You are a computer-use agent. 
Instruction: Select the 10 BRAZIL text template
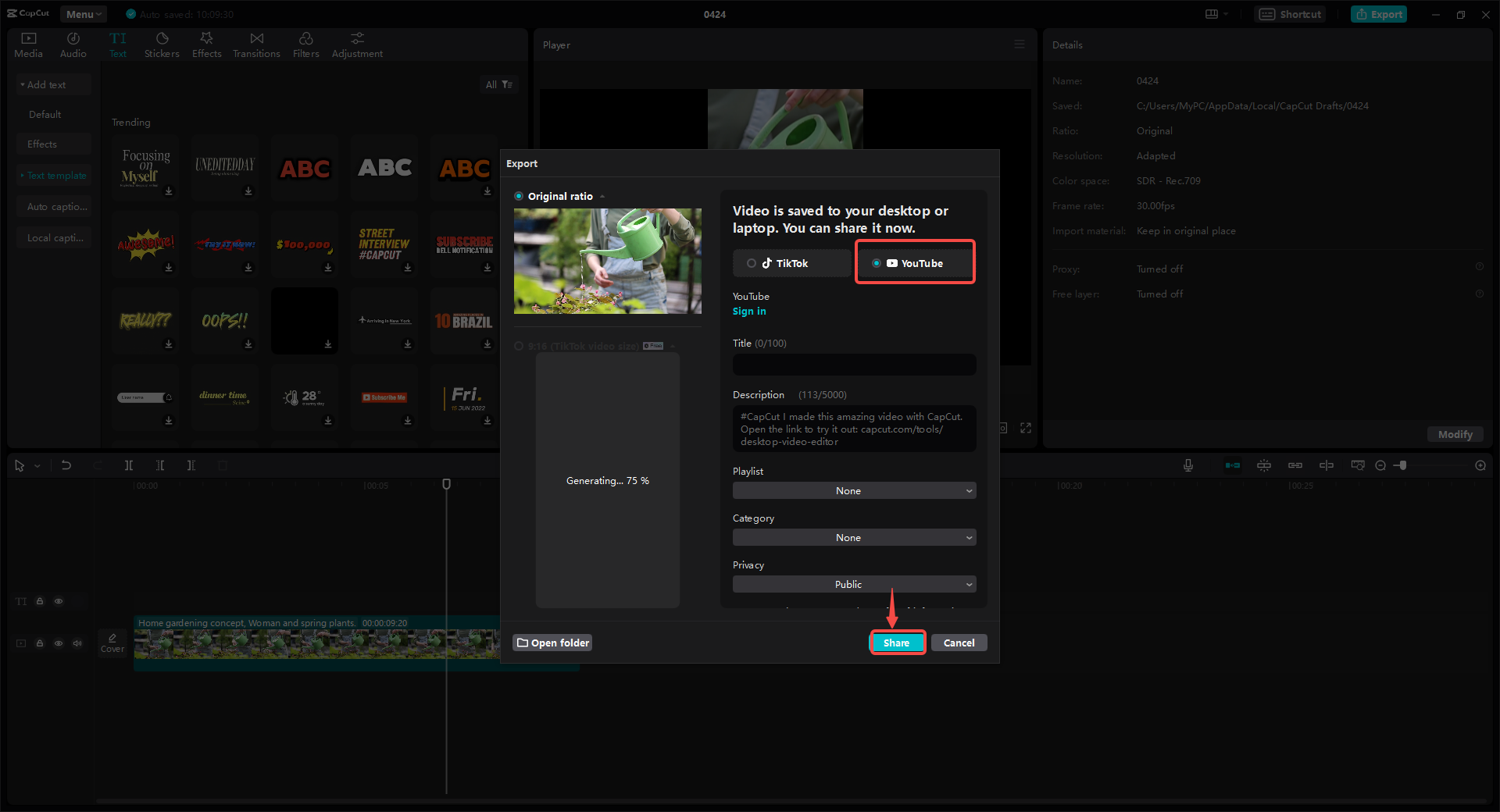coord(463,321)
